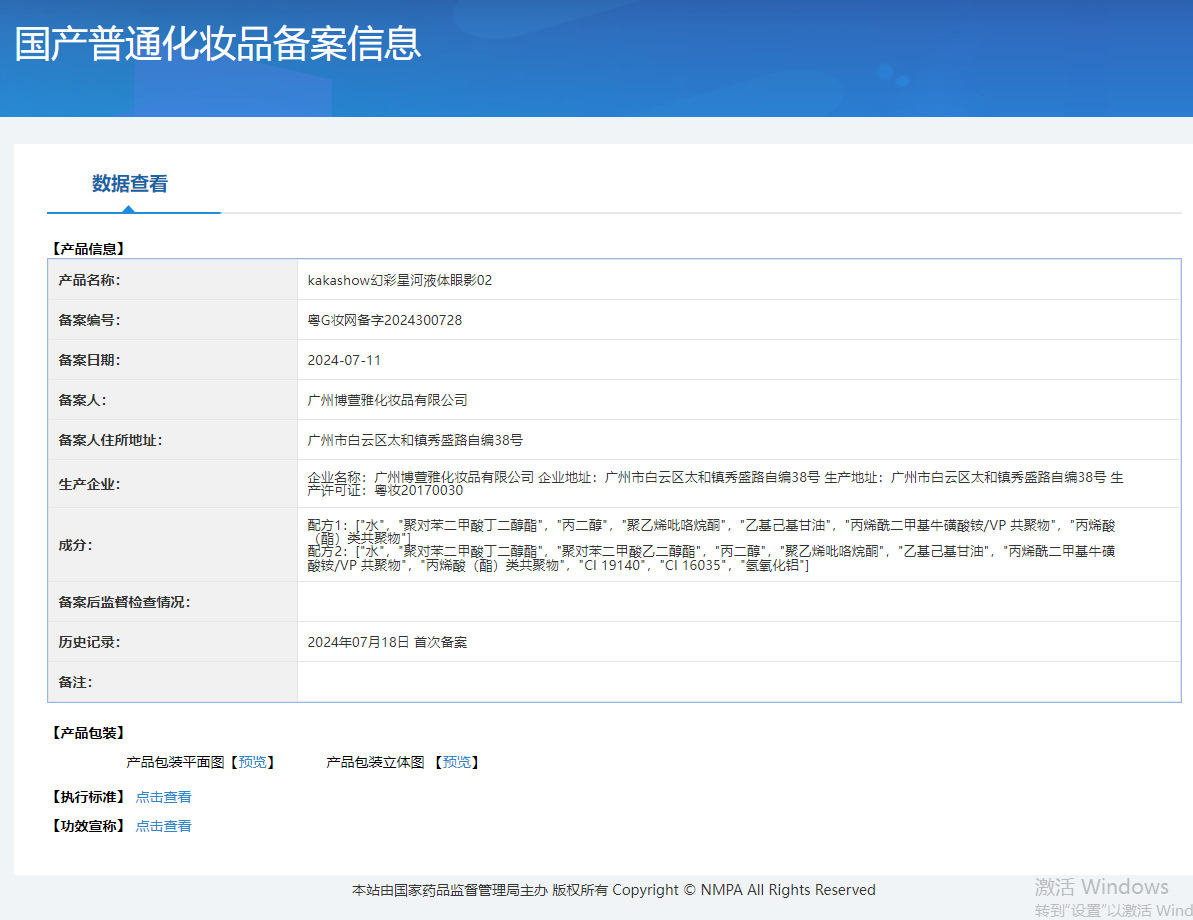Open 功效宣称 点击查看 link
1193x920 pixels.
[163, 826]
